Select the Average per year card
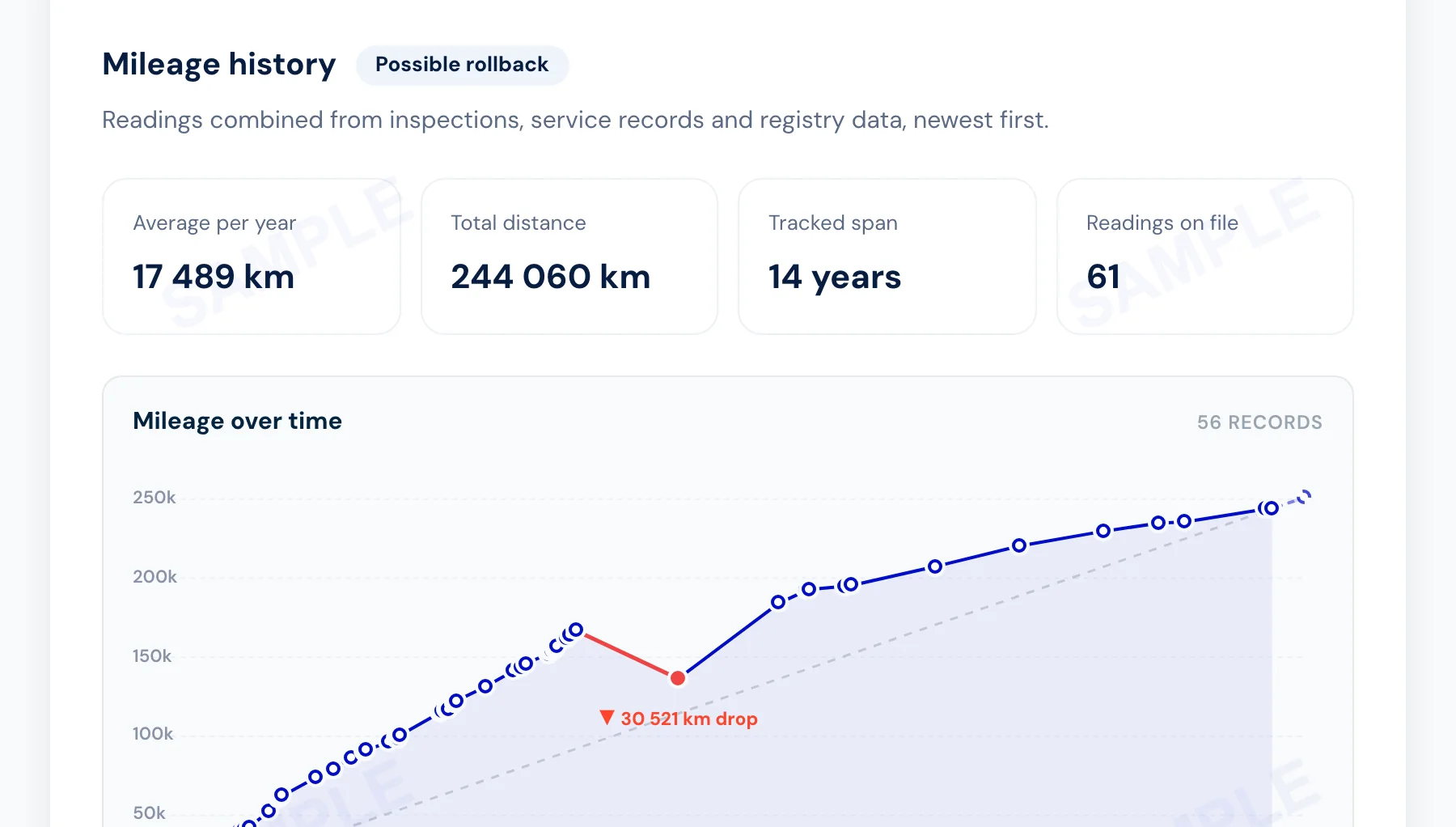 pyautogui.click(x=252, y=257)
